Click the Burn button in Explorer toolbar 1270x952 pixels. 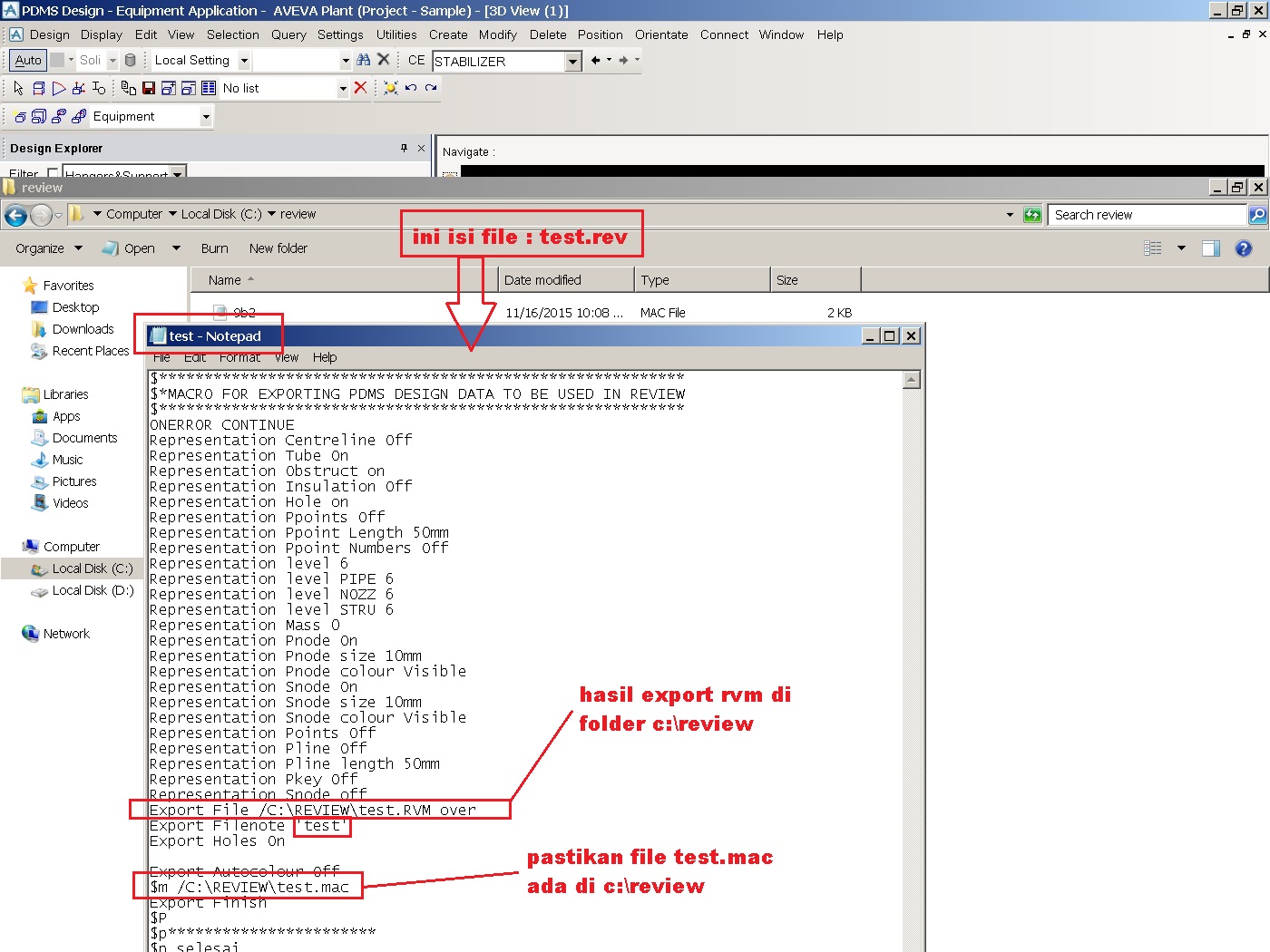pos(214,248)
